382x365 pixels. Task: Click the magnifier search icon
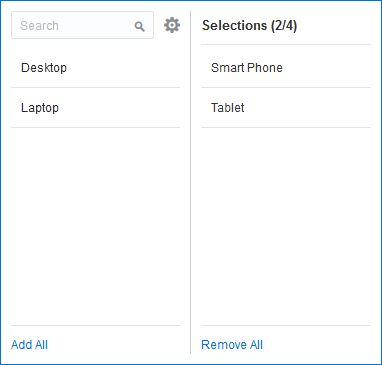(140, 26)
